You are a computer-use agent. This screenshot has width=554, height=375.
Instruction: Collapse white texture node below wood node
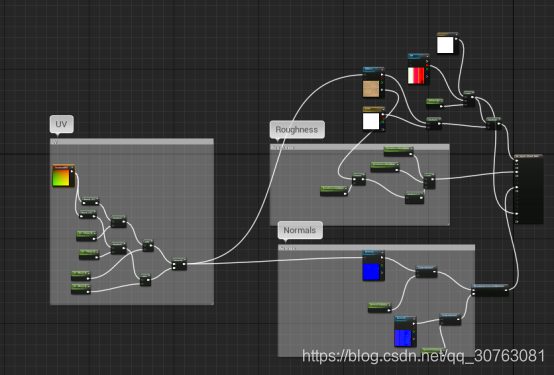(383, 109)
